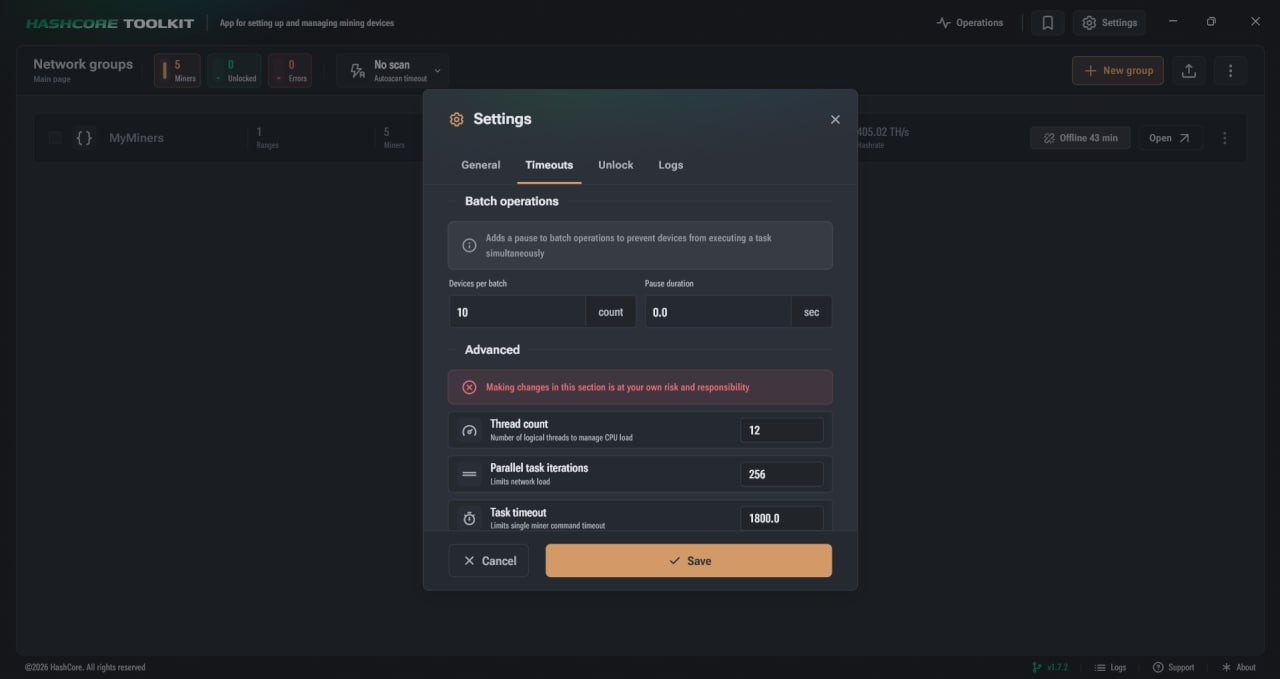The image size is (1280, 679).
Task: Click the Thread count gauge icon
Action: tap(469, 431)
